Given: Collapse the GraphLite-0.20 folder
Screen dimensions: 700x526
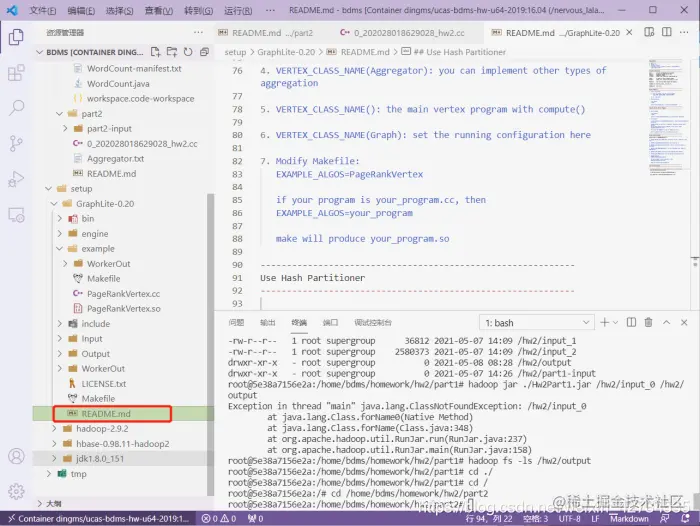Looking at the screenshot, I should coord(54,204).
